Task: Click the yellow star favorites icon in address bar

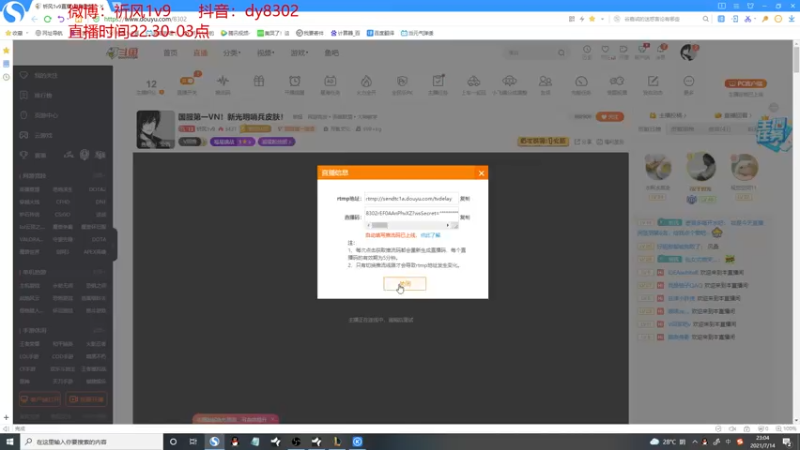Action: coord(592,19)
